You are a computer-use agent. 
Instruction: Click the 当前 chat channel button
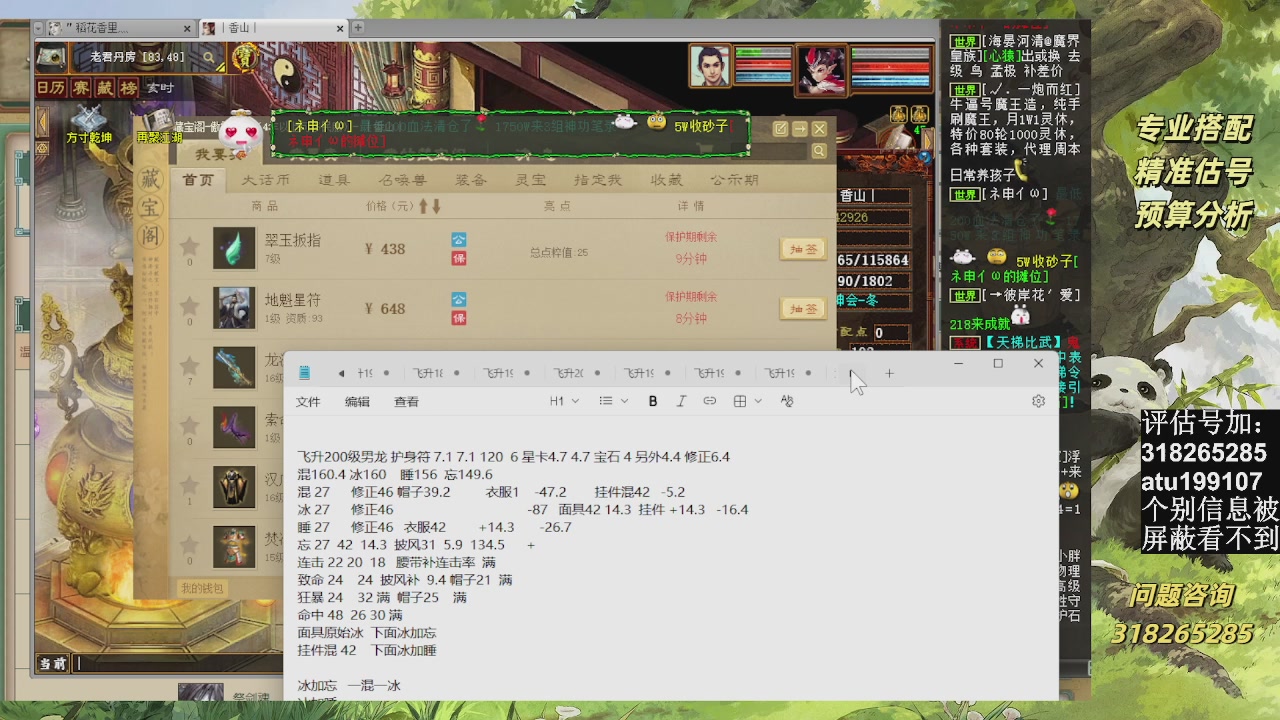[53, 663]
